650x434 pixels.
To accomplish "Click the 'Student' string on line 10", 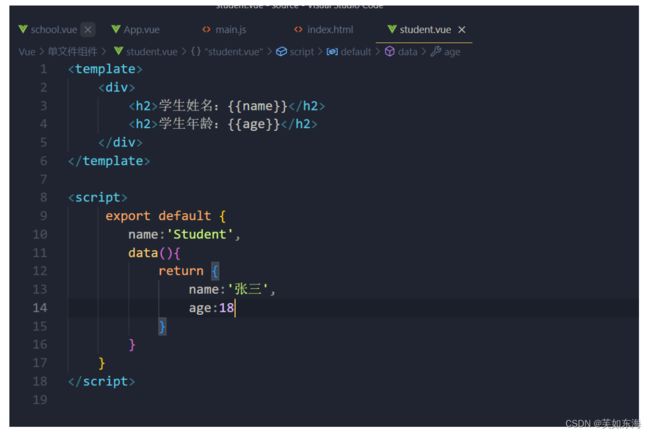I will click(x=199, y=235).
